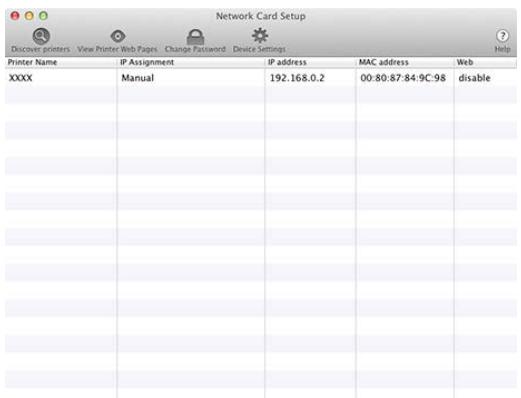Open View Printer Web Pages eye icon
This screenshot has width=521, height=398.
pos(118,36)
